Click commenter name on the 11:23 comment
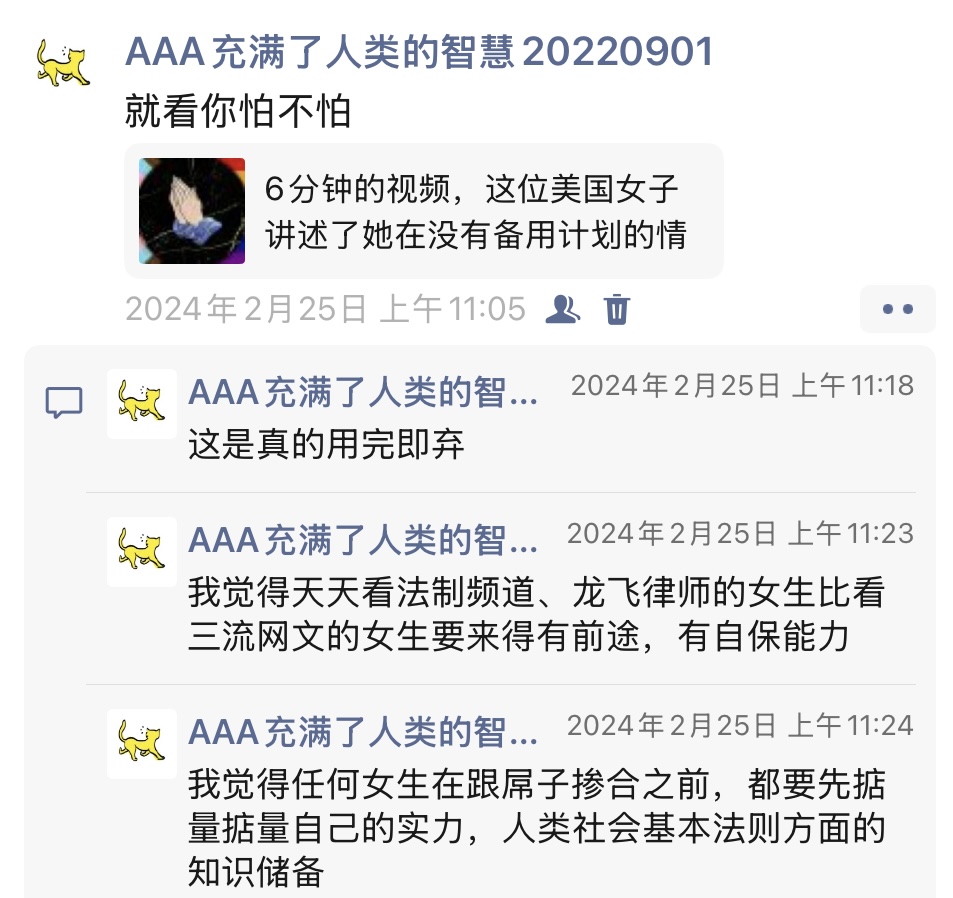The height and width of the screenshot is (898, 953). 363,540
